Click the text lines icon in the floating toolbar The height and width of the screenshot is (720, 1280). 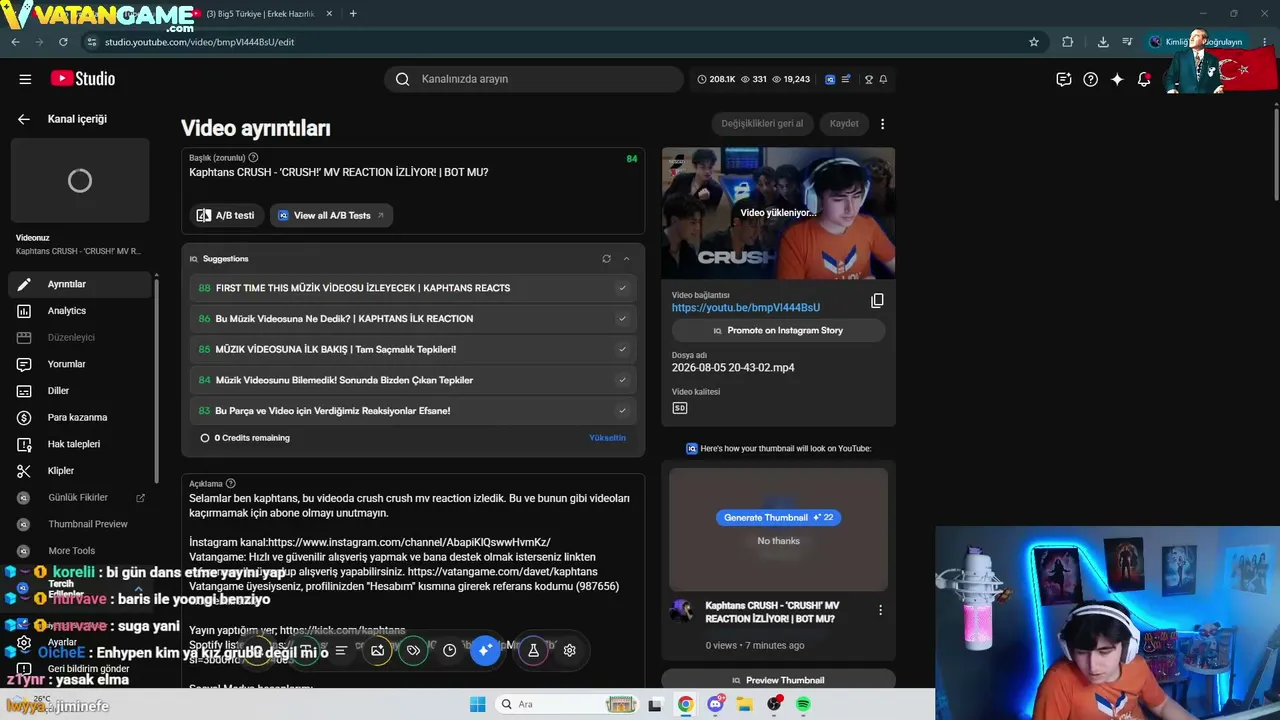(x=341, y=650)
